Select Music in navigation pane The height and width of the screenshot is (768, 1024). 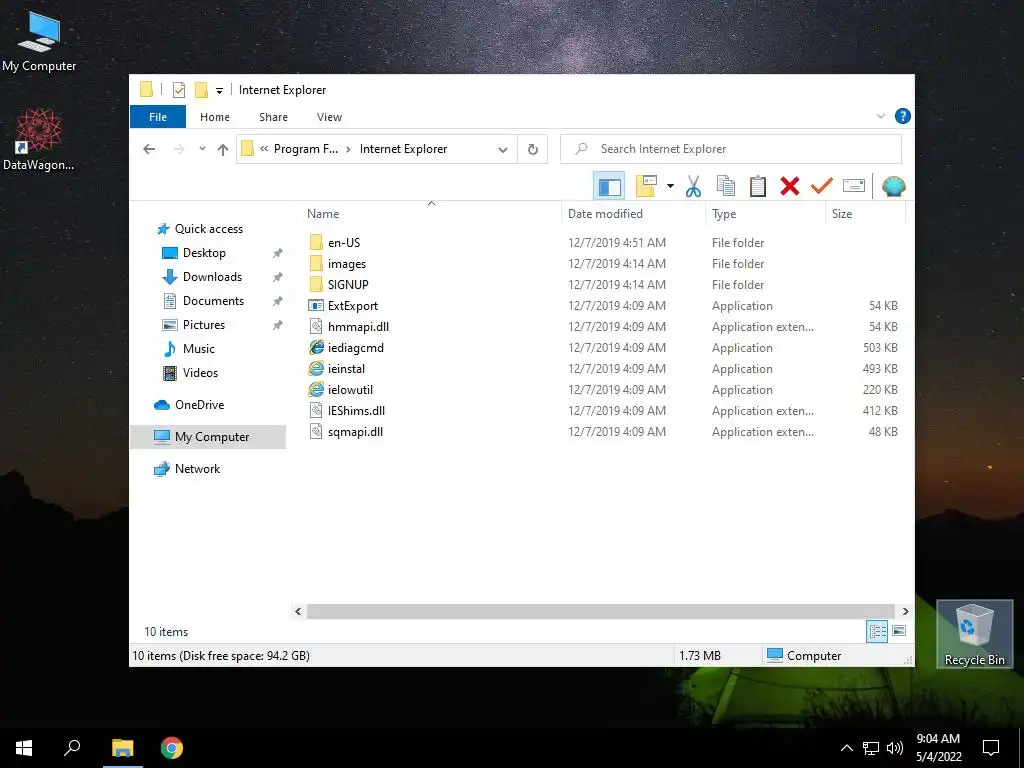pos(199,349)
